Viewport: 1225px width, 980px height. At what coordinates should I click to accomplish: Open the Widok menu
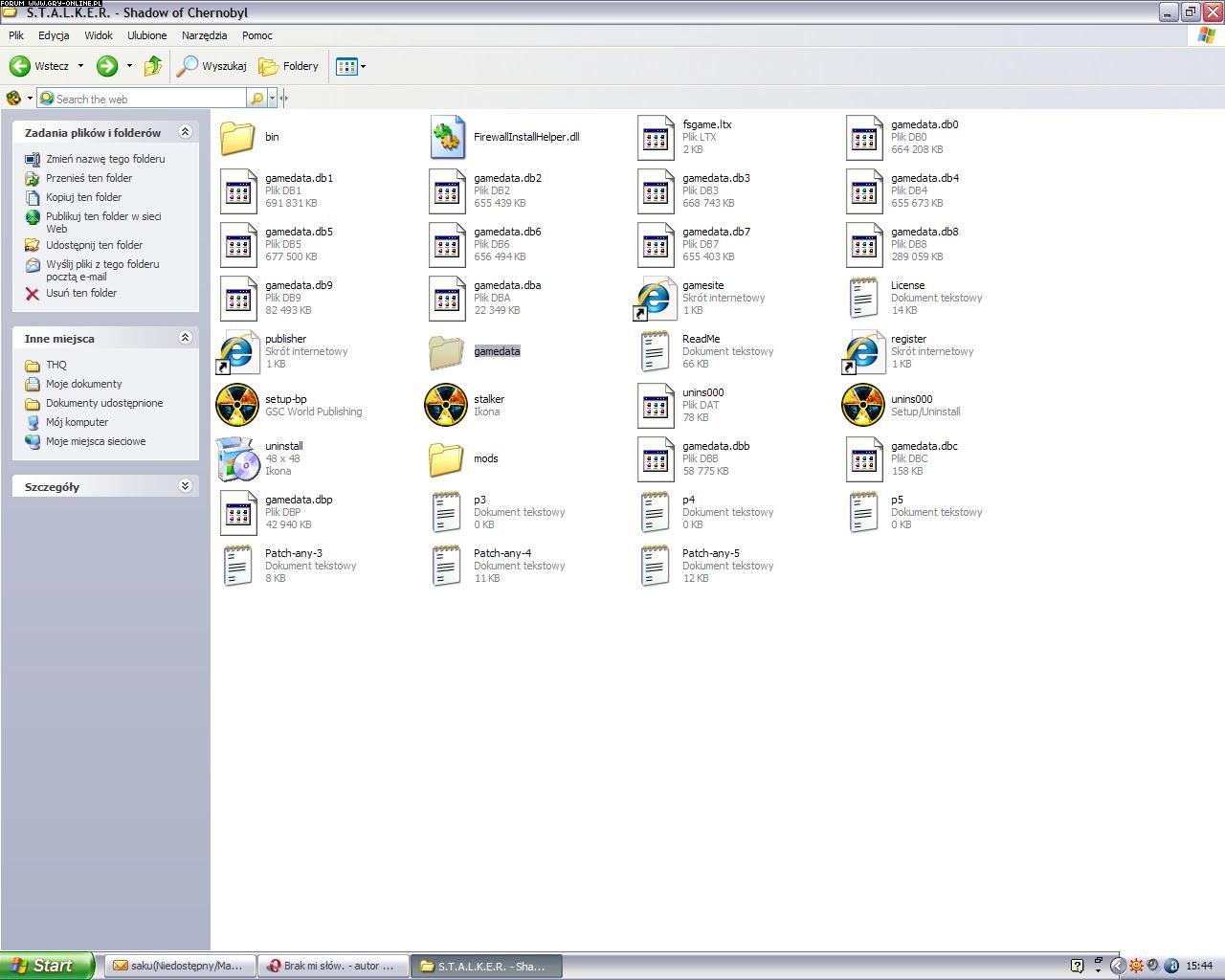click(99, 35)
